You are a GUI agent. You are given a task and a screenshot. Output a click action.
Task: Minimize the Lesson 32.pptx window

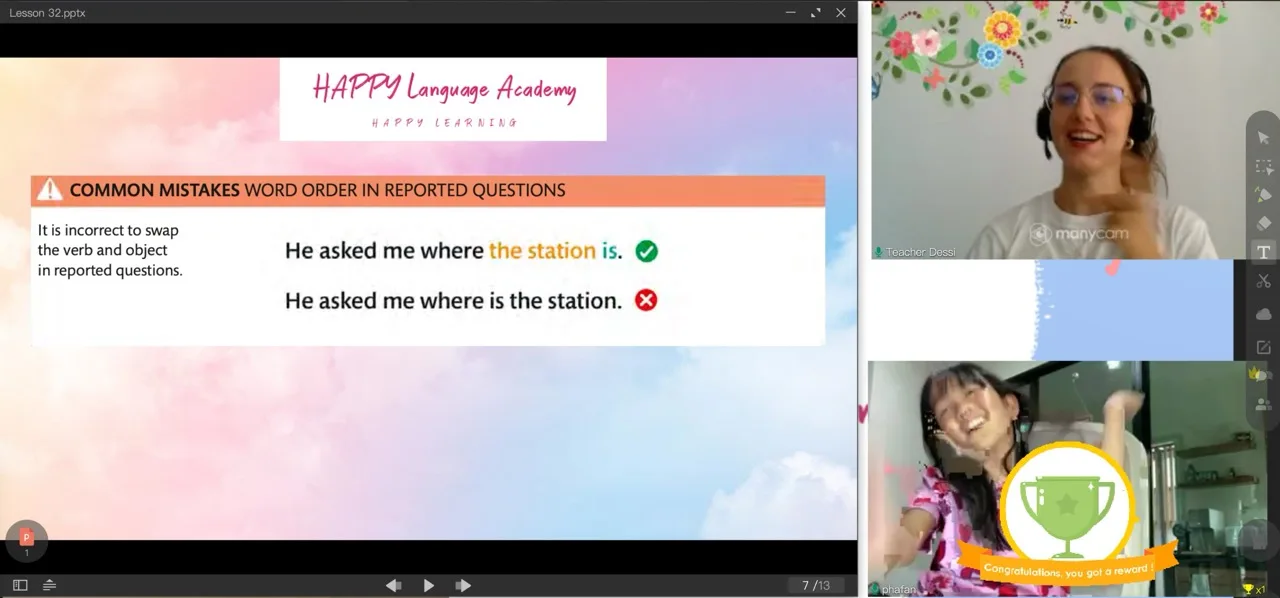pos(789,13)
